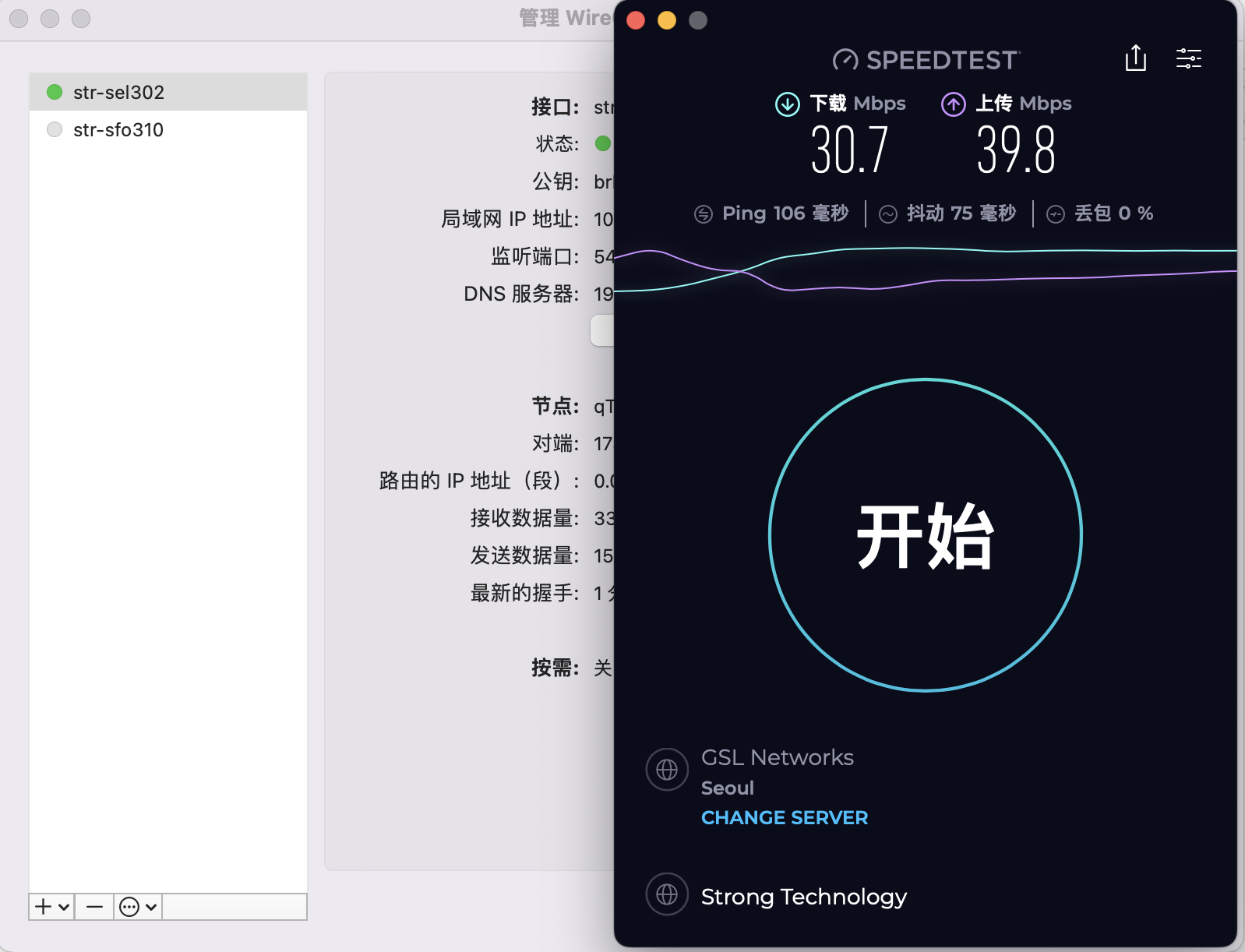This screenshot has width=1245, height=952.
Task: Click the GSL Networks server name
Action: coord(778,757)
